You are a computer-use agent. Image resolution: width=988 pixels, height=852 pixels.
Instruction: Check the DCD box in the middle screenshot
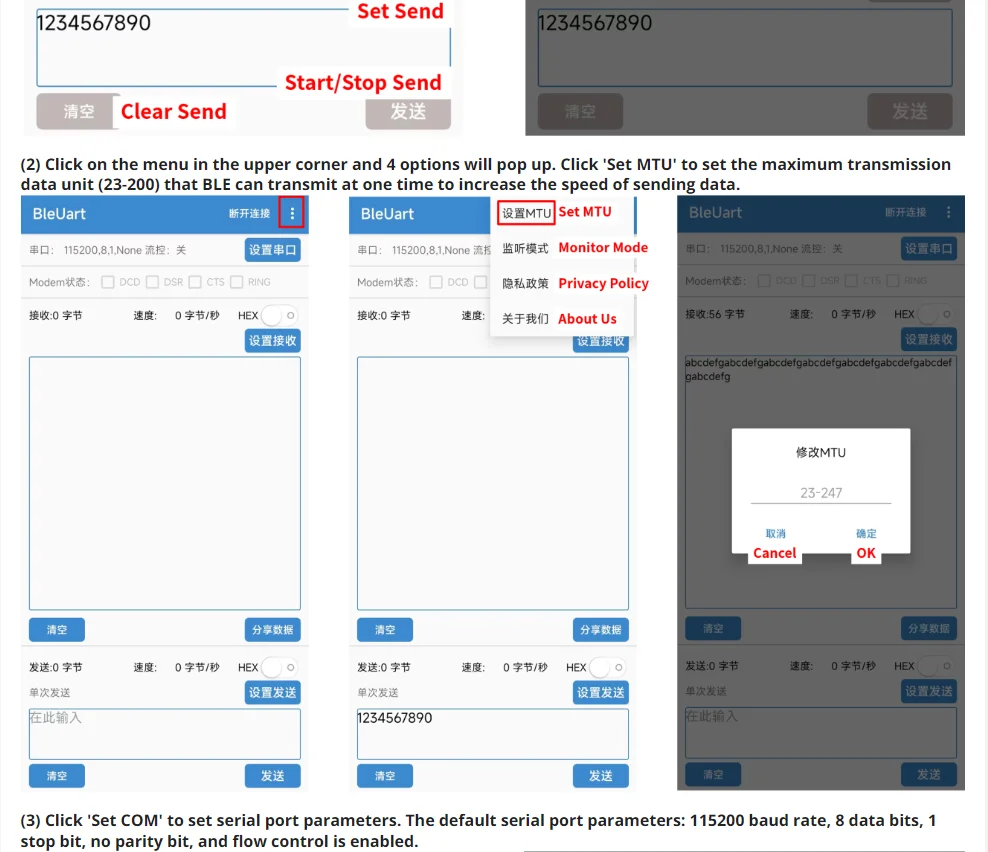(435, 282)
